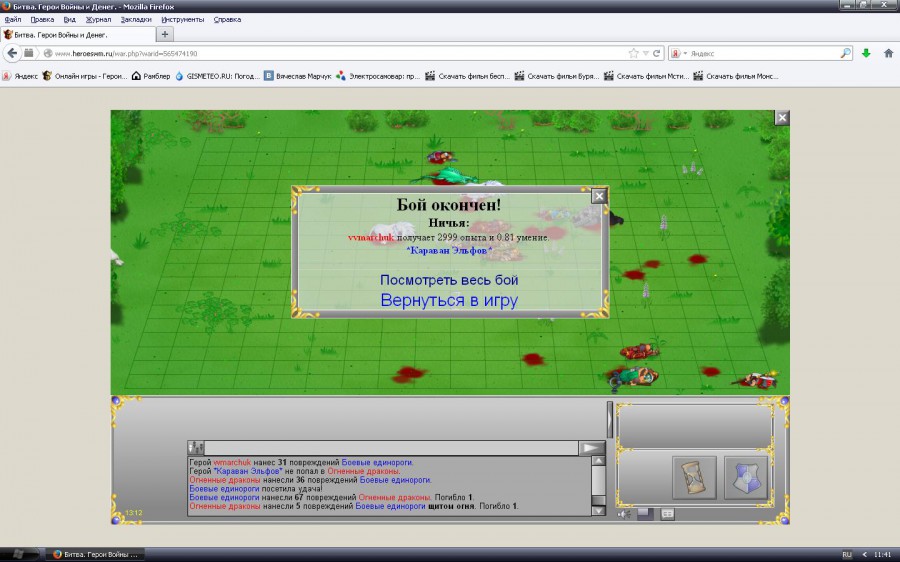Image resolution: width=900 pixels, height=562 pixels.
Task: Click the upper panel scrollbar handle
Action: pyautogui.click(x=610, y=420)
